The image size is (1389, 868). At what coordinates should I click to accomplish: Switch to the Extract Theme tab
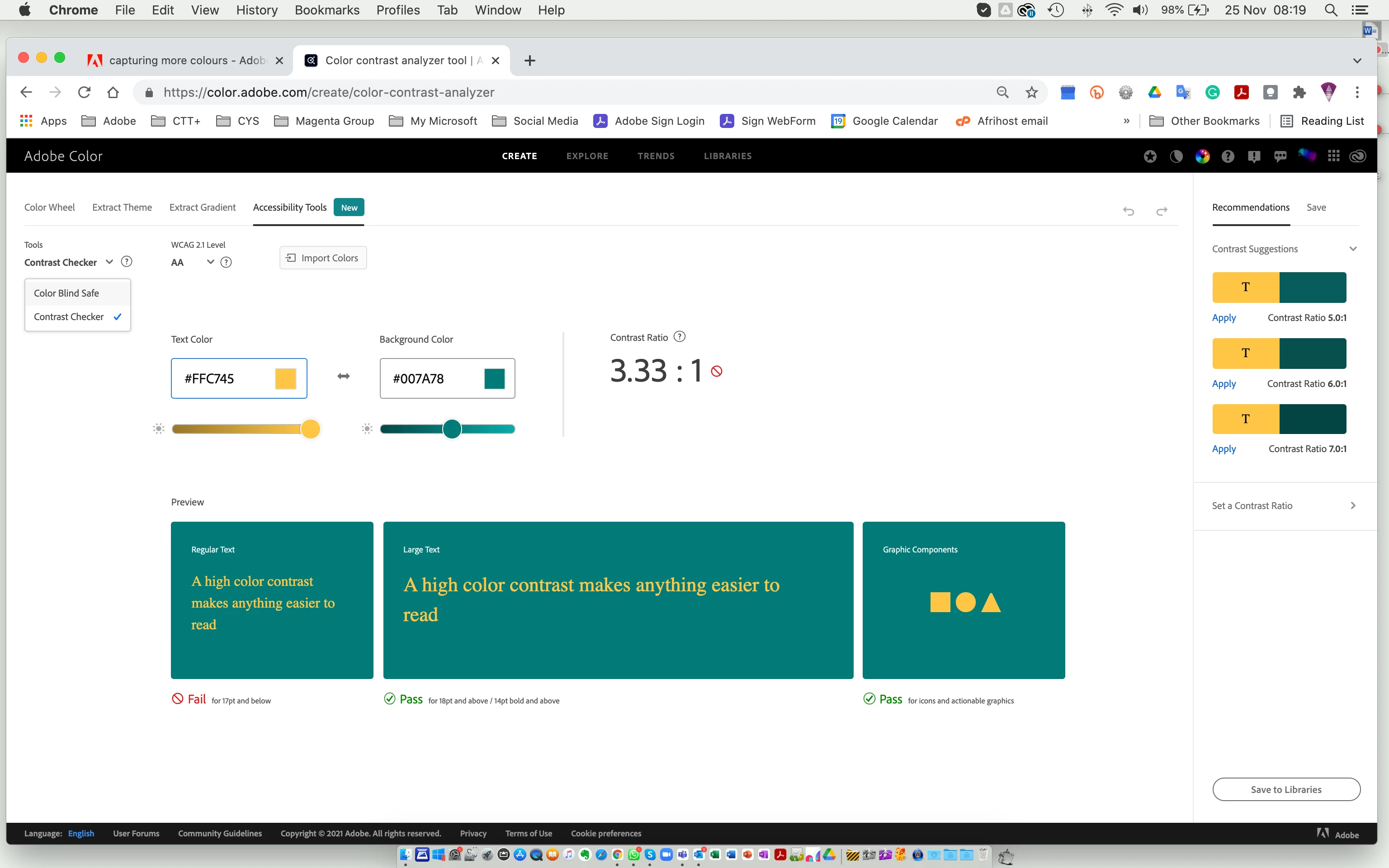pos(122,207)
